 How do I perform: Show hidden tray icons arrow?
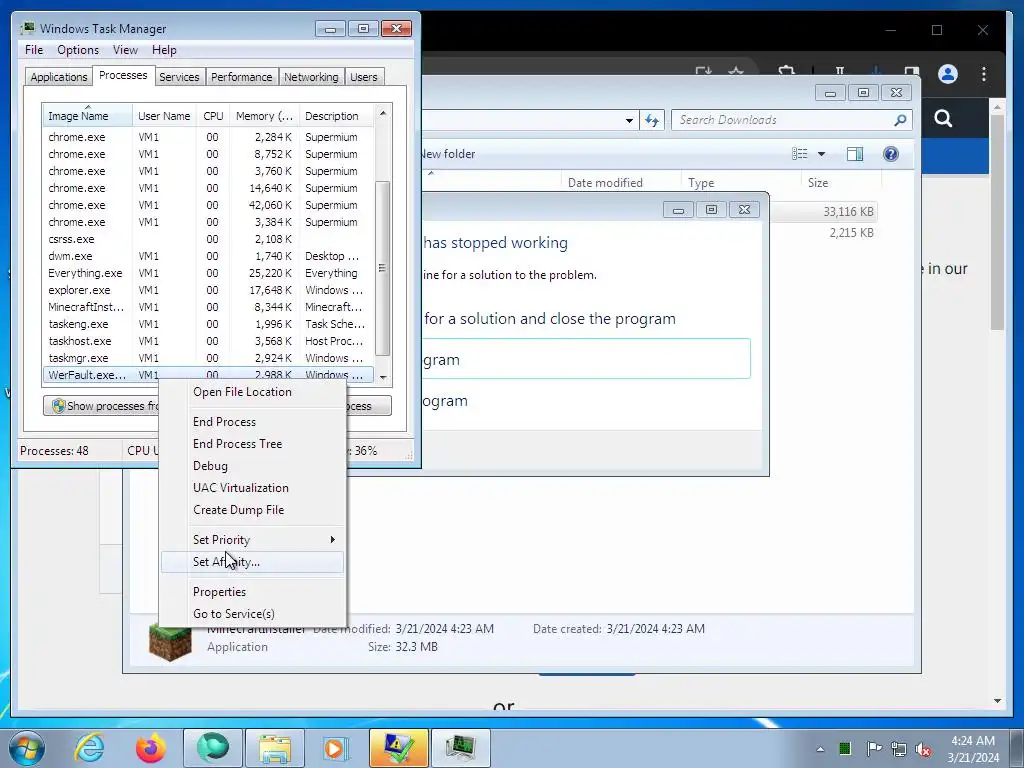point(820,749)
